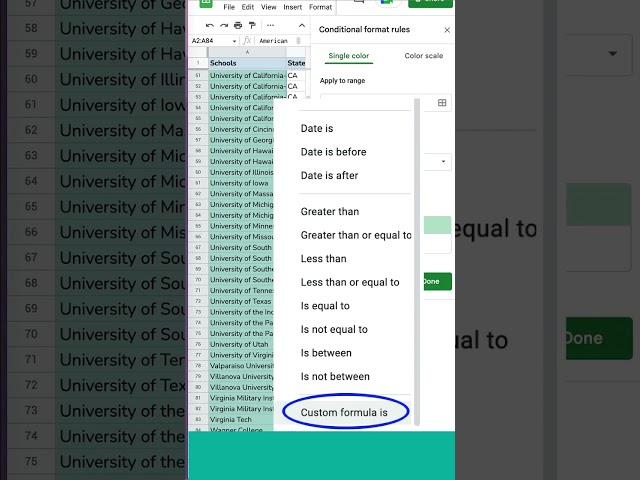This screenshot has width=640, height=480.
Task: Open the A2:A84 name box dropdown
Action: pos(234,41)
